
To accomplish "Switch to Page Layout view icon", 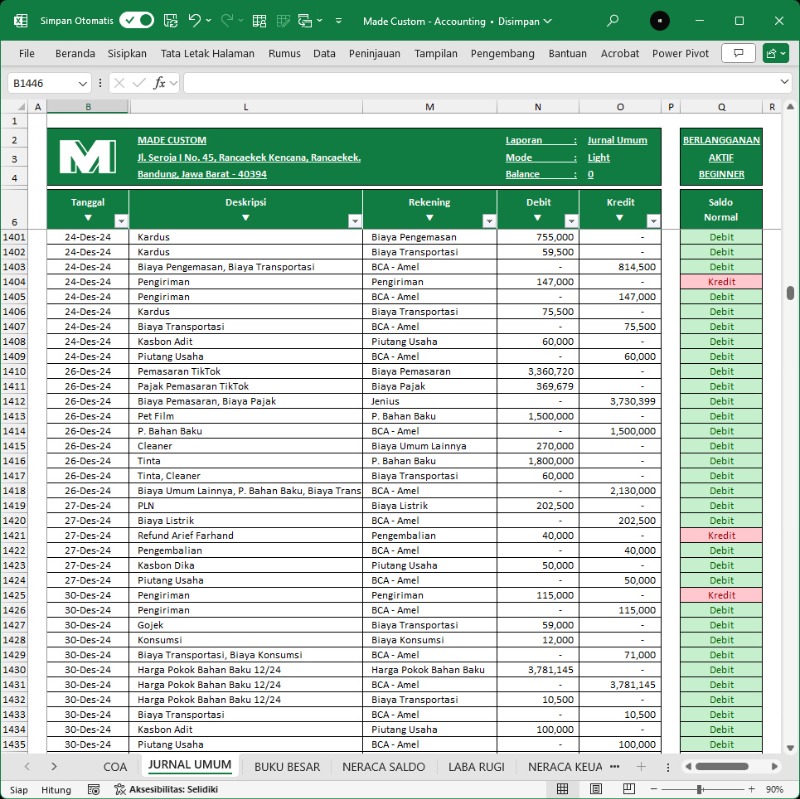I will click(595, 789).
